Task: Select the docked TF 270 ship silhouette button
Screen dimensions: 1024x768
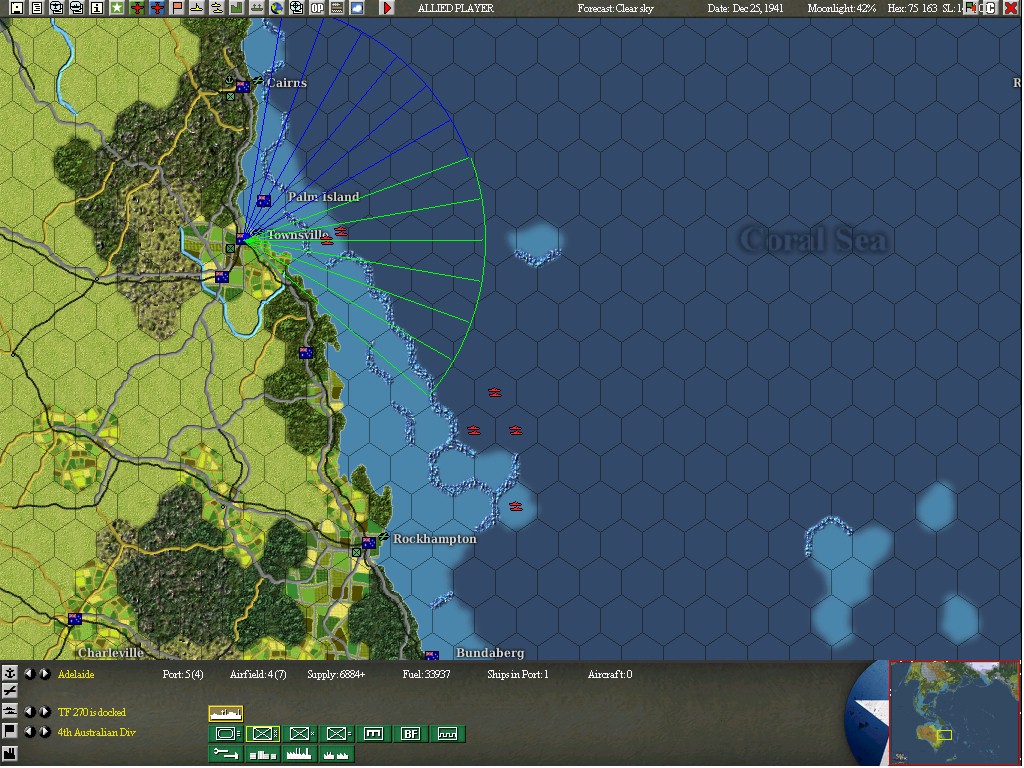Action: tap(226, 713)
